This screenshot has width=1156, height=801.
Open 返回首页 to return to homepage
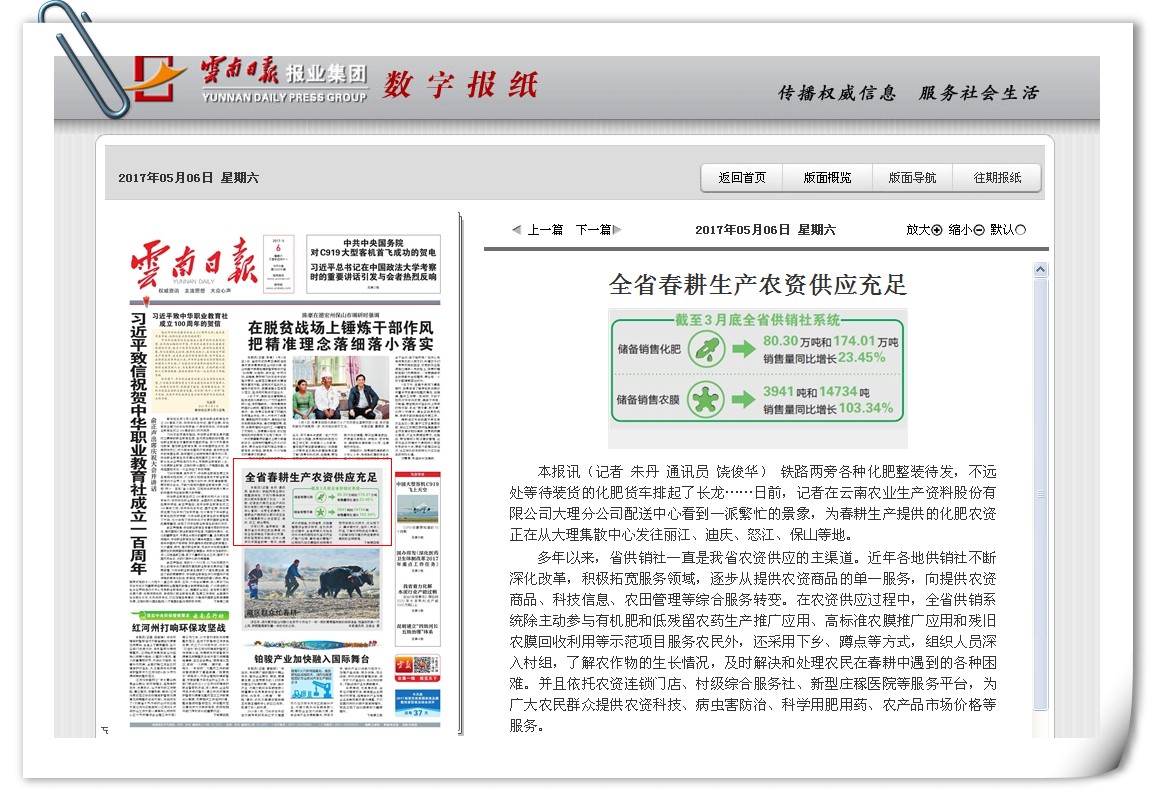coord(742,178)
